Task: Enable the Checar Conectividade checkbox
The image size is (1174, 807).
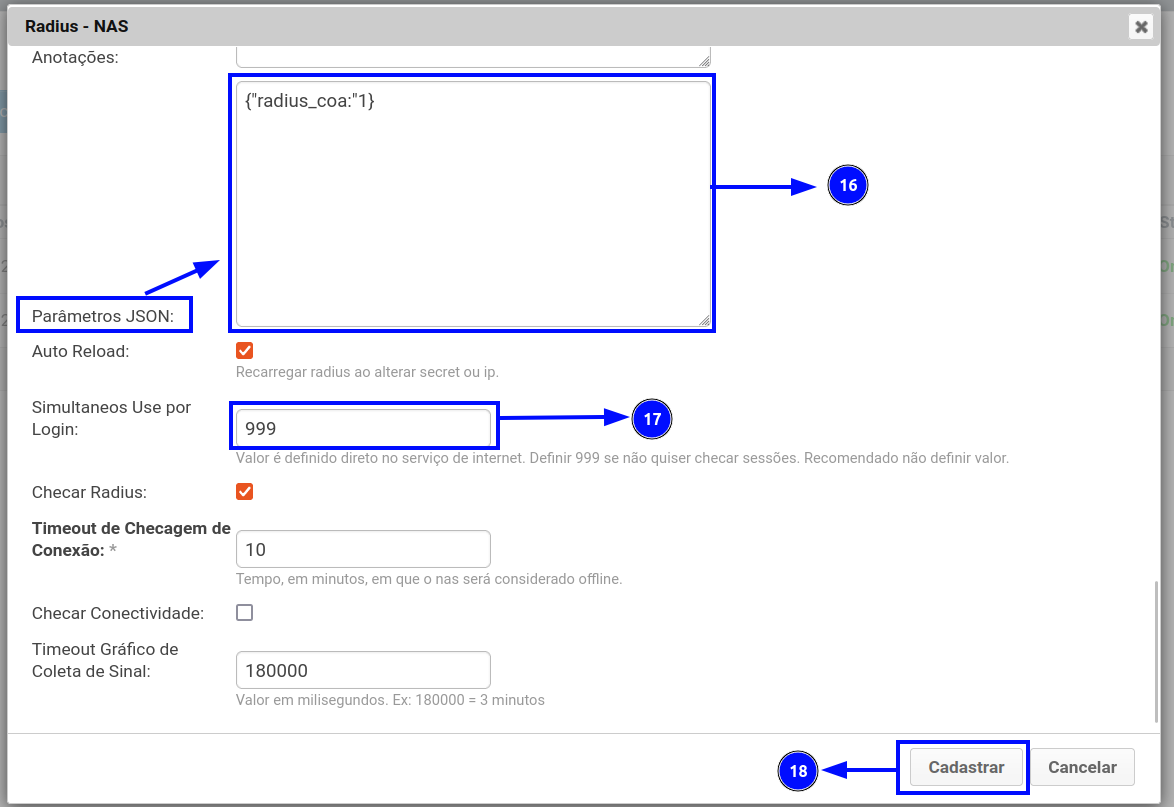Action: click(x=244, y=613)
